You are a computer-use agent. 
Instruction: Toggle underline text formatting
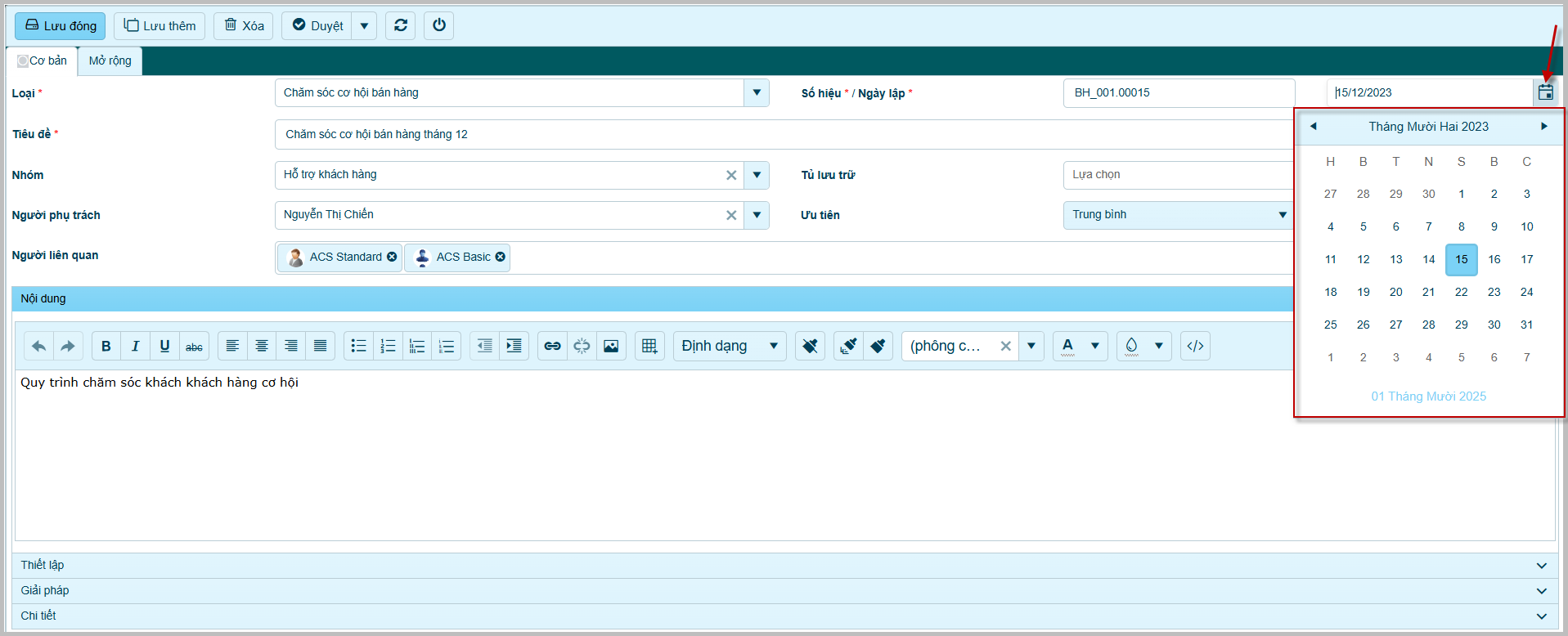click(x=164, y=346)
